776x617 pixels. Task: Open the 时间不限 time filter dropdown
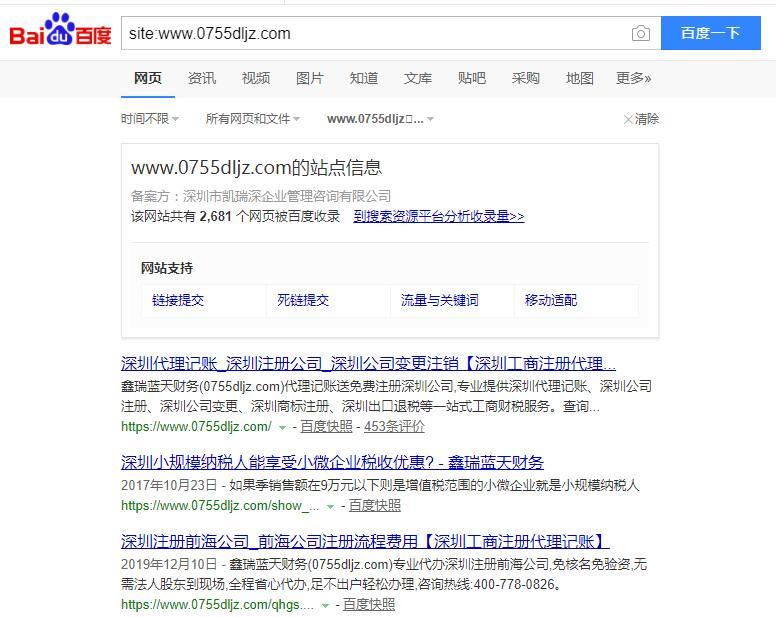(x=150, y=119)
